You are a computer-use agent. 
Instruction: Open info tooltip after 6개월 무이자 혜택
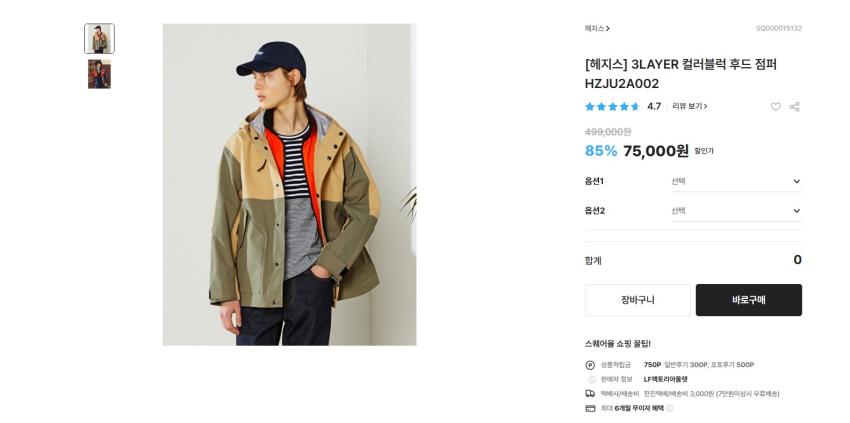[x=669, y=408]
